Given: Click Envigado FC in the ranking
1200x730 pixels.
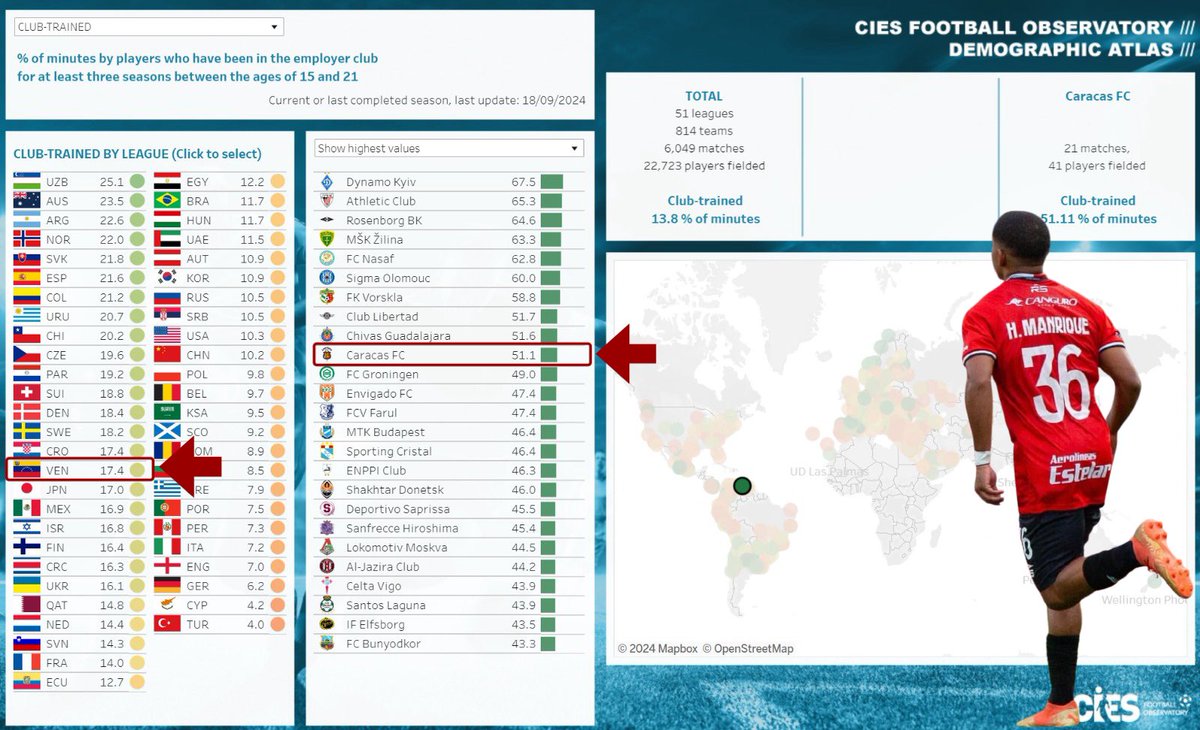Looking at the screenshot, I should coord(449,394).
